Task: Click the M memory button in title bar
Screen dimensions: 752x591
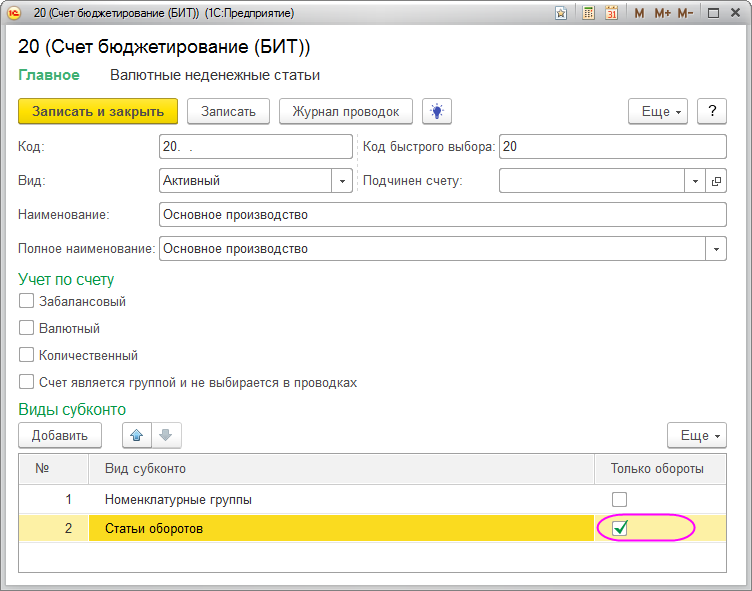Action: click(639, 13)
